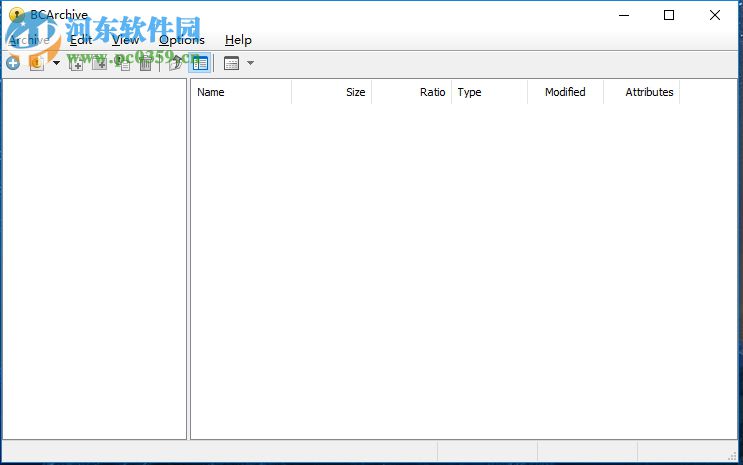743x465 pixels.
Task: Sort by the Name column header
Action: click(241, 92)
